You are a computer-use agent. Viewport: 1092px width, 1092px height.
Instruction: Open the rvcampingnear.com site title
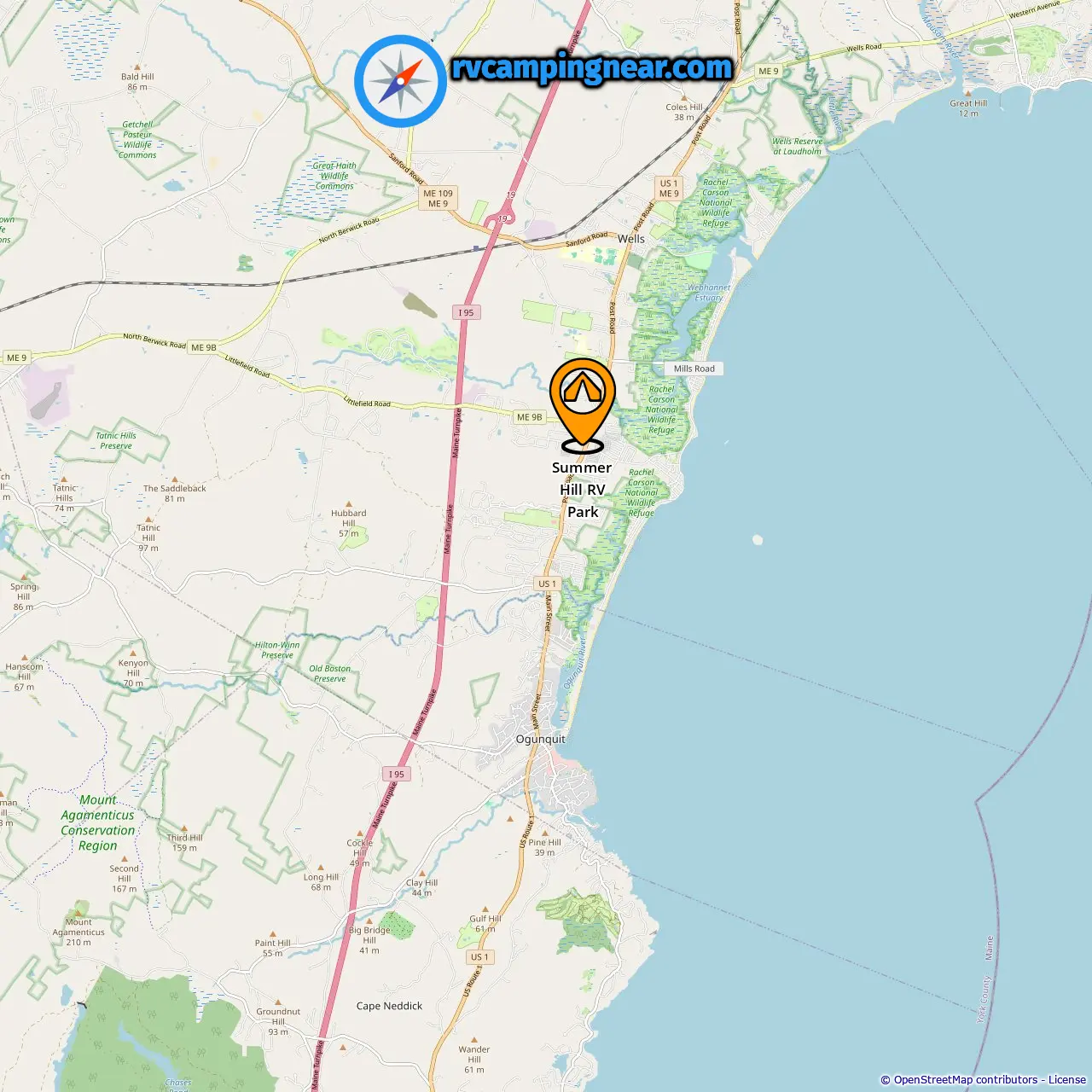pos(592,67)
